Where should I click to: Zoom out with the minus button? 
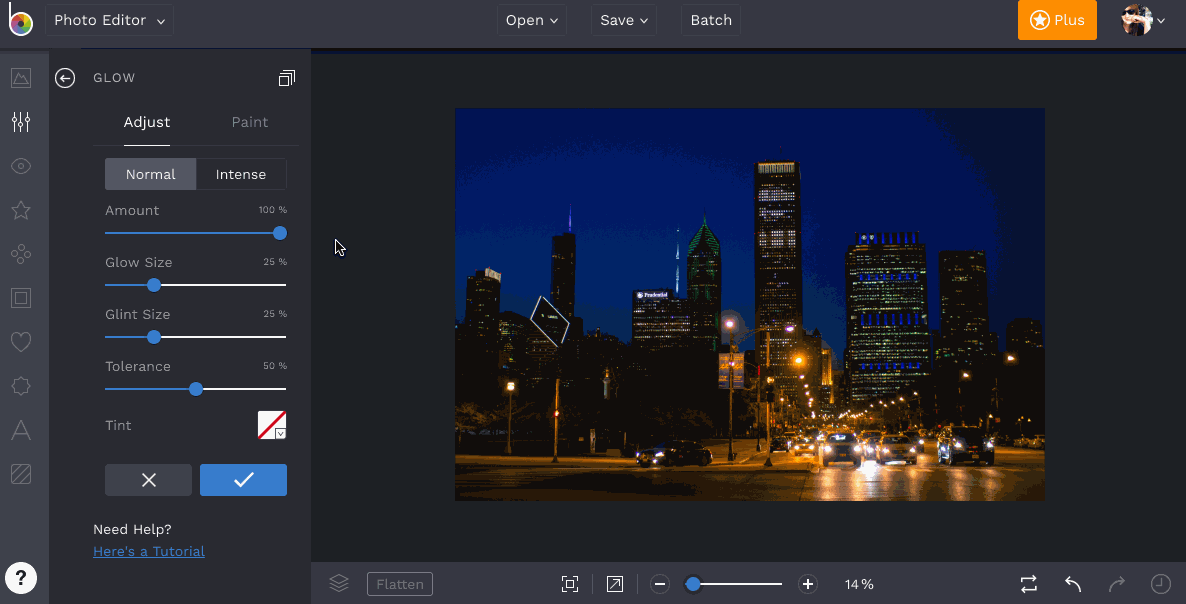660,584
